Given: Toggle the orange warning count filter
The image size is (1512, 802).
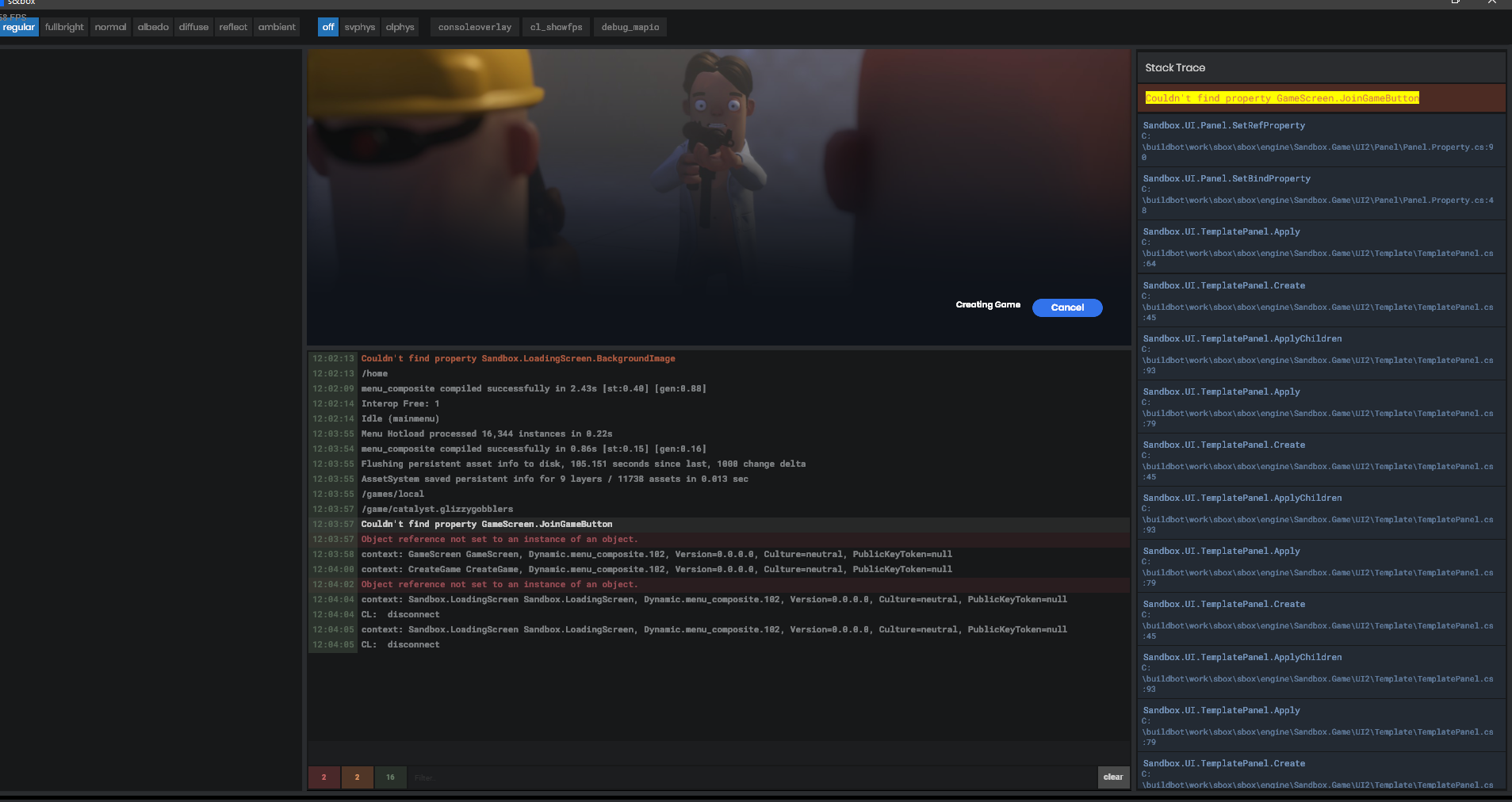Looking at the screenshot, I should pos(357,777).
